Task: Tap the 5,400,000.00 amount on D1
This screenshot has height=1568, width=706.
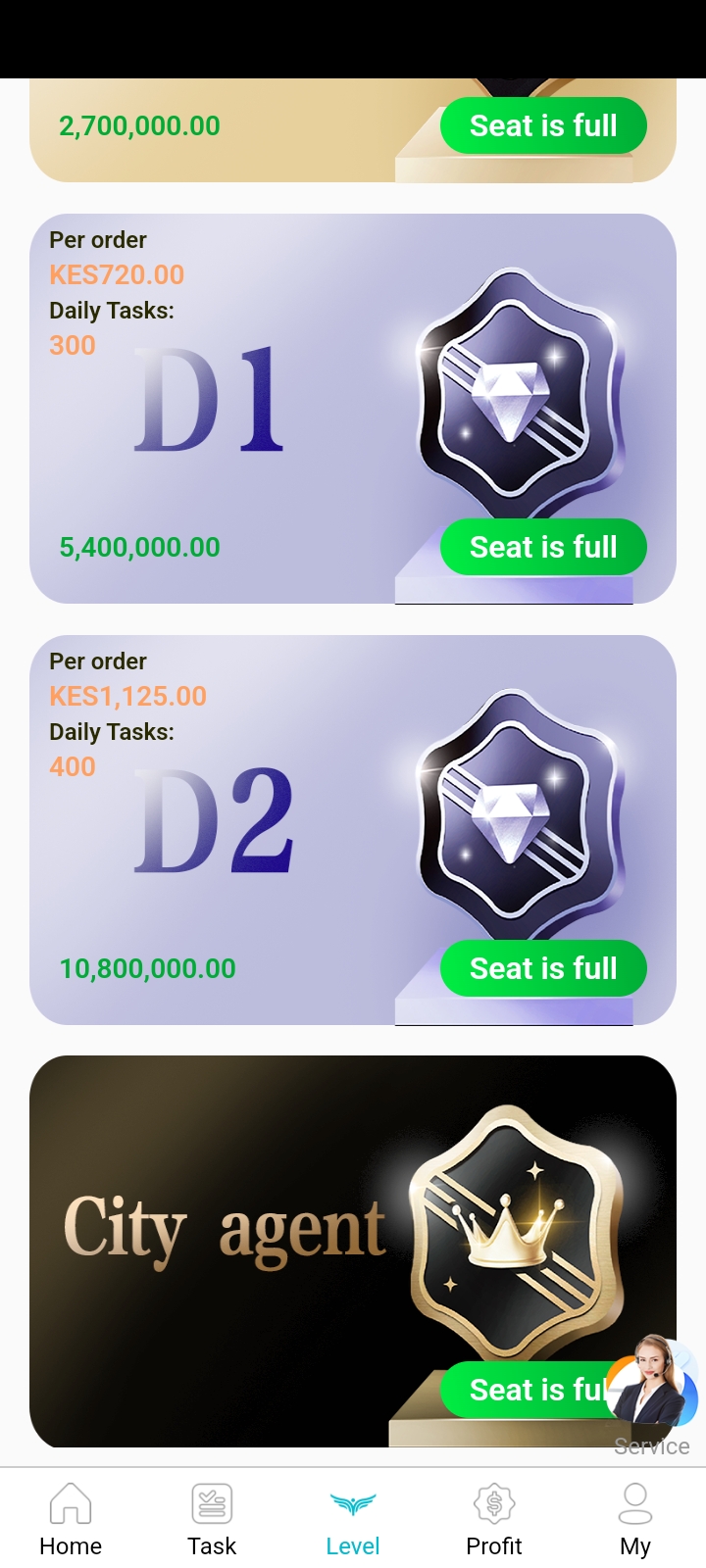Action: [140, 547]
